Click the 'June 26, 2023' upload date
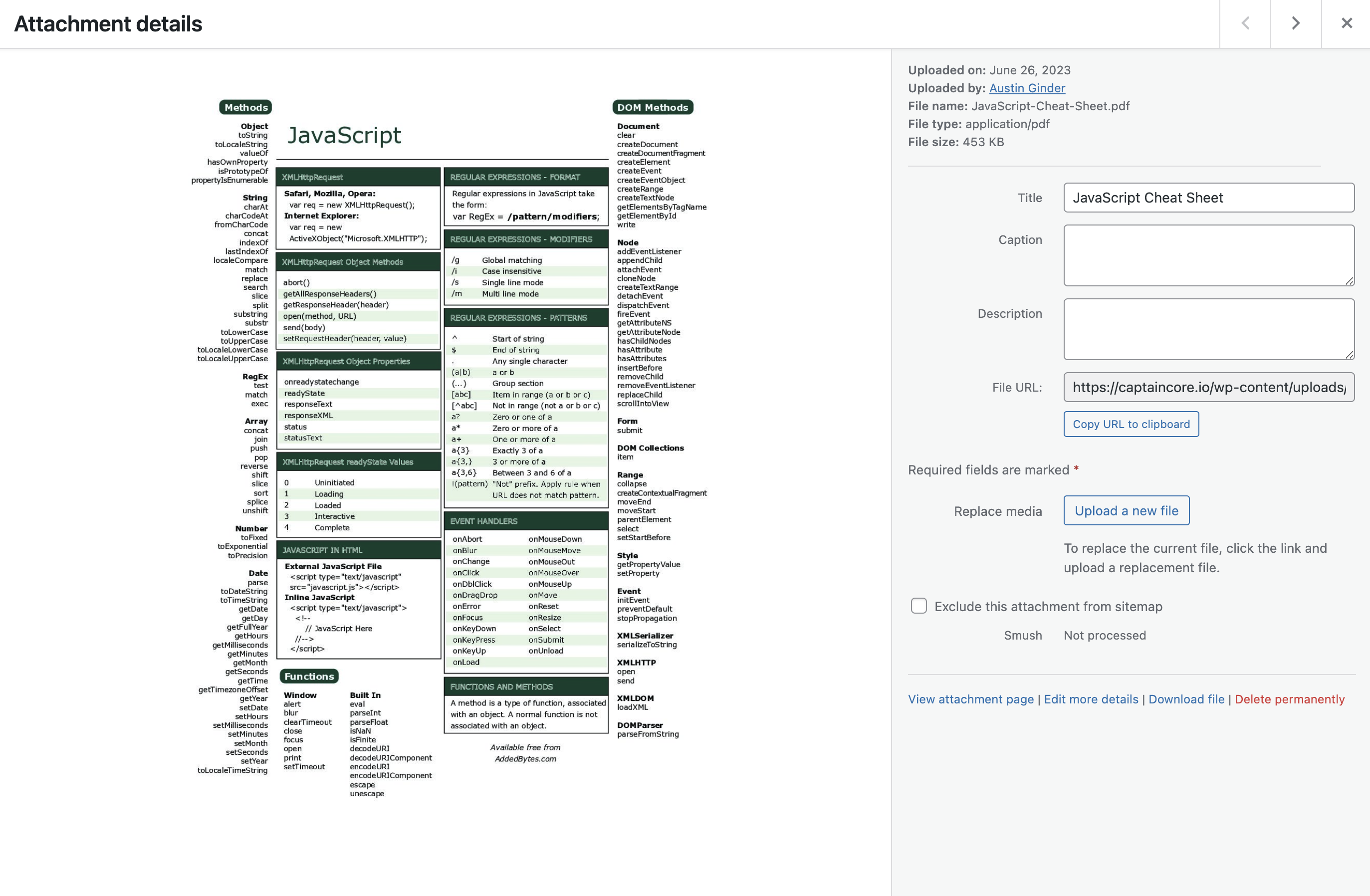 1030,70
